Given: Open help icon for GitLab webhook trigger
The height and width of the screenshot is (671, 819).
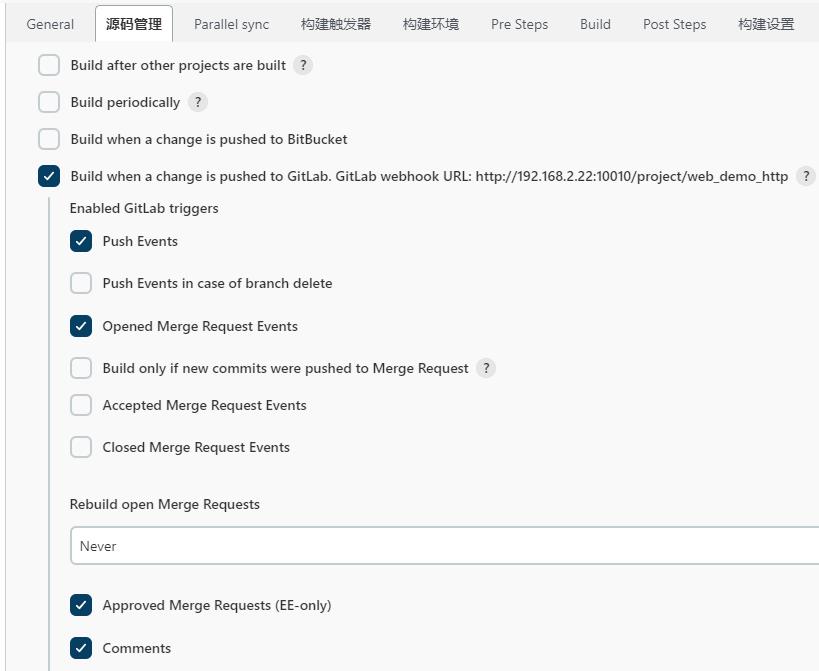Looking at the screenshot, I should click(805, 176).
